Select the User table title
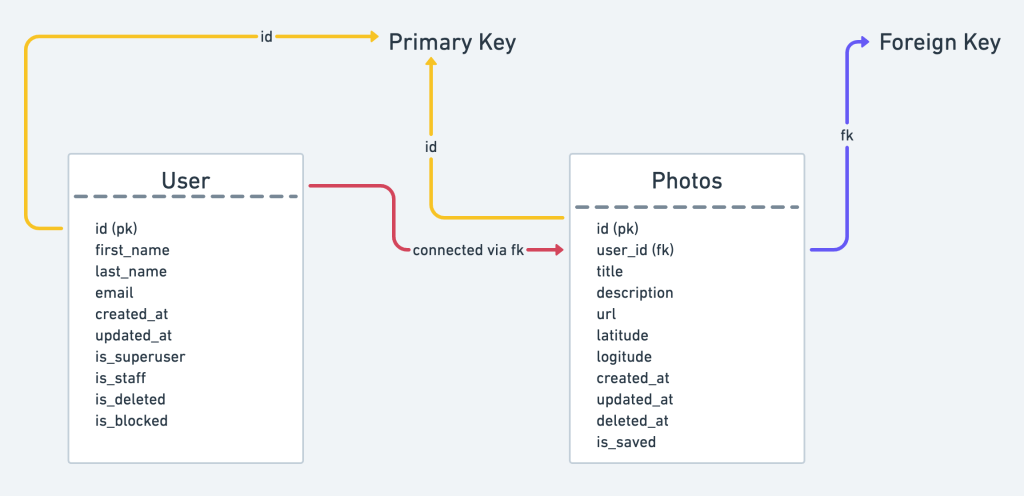The image size is (1024, 496). [186, 181]
